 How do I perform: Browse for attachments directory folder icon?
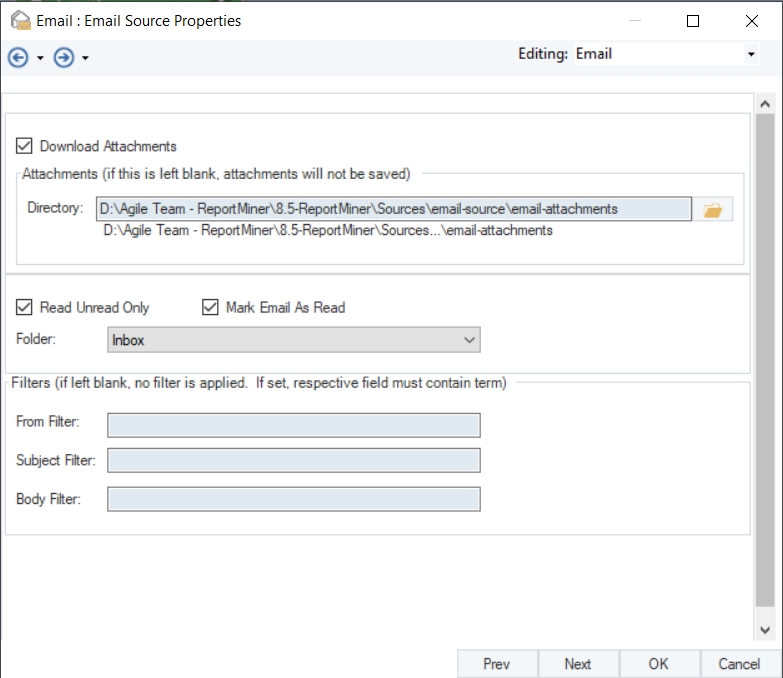713,210
